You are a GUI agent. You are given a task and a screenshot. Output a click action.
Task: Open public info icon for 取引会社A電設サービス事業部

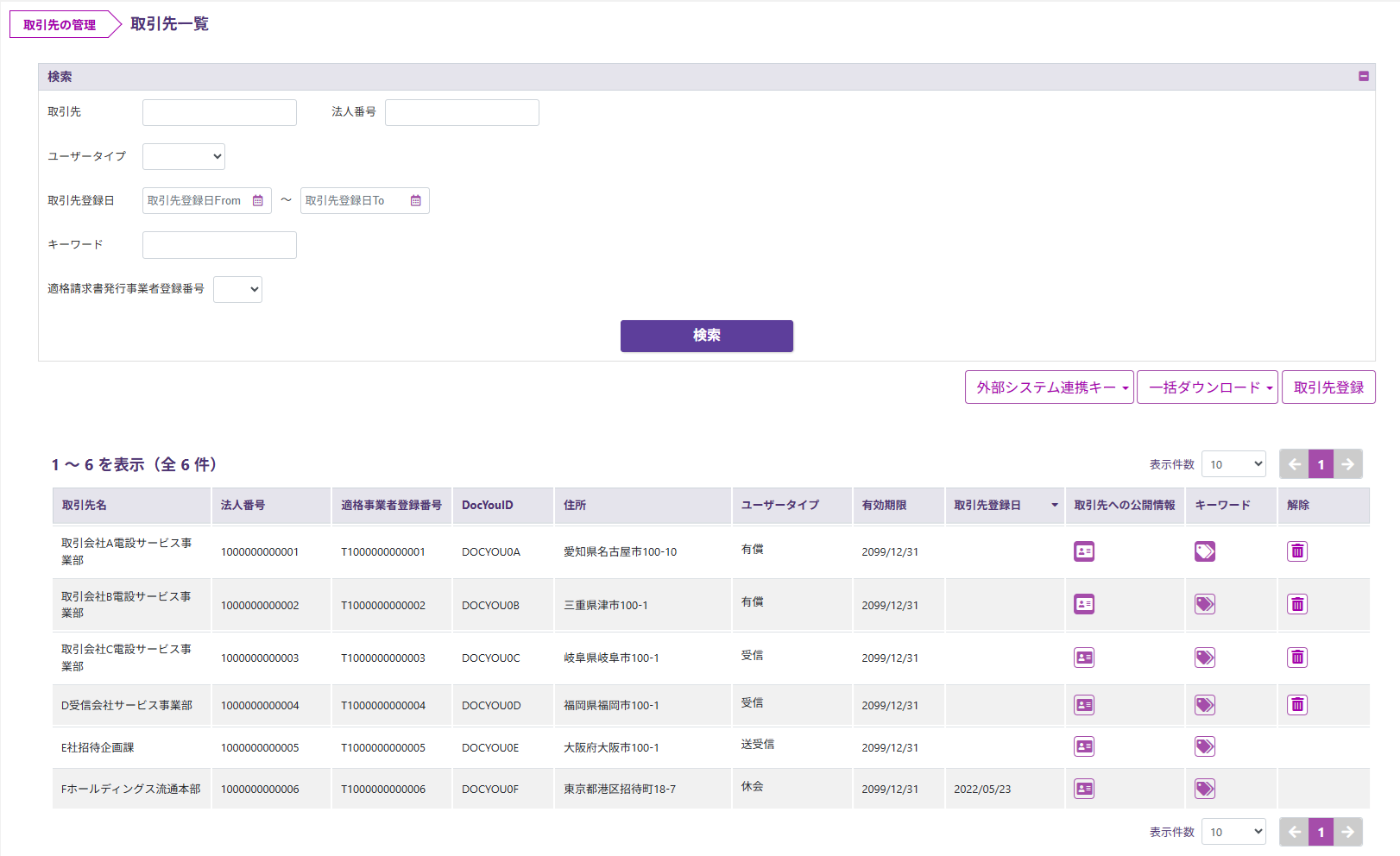click(x=1084, y=551)
